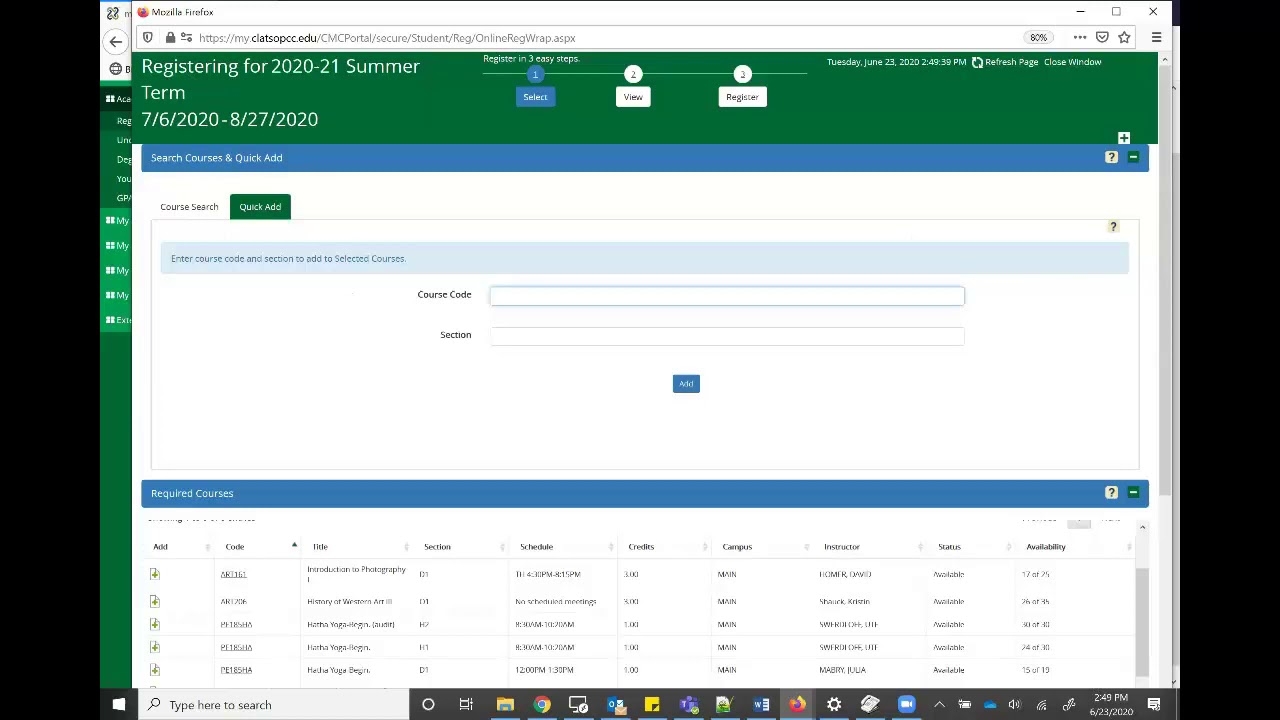Click the Refresh Page circular arrow icon
Viewport: 1280px width, 720px height.
(x=977, y=61)
